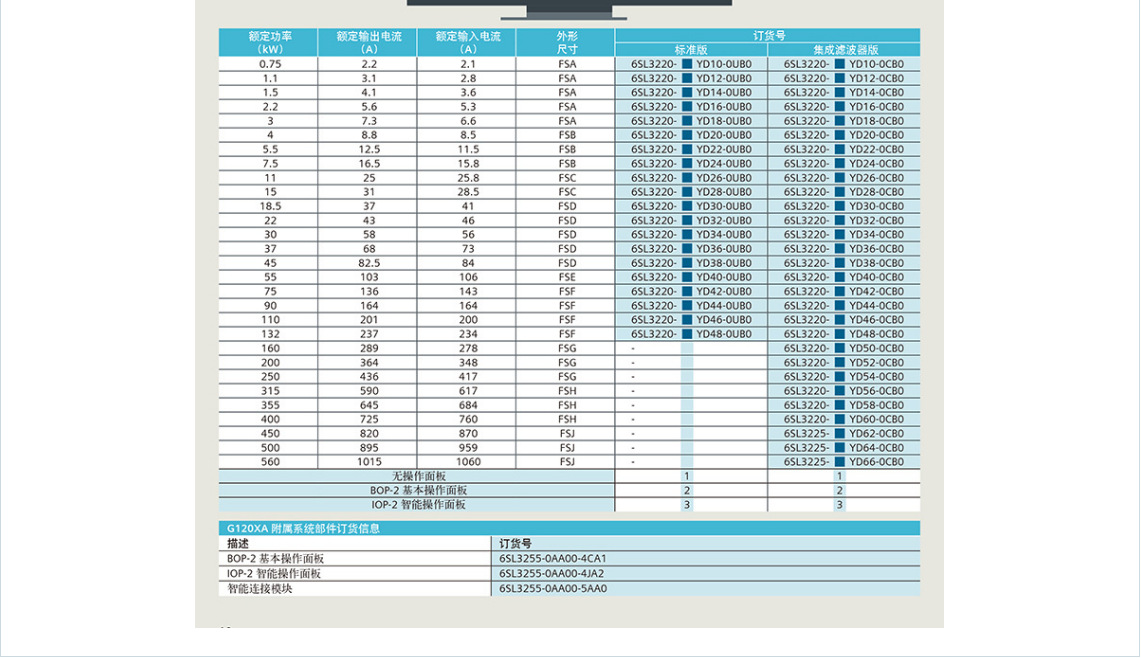The width and height of the screenshot is (1141, 658).
Task: Click the 额定输入电流 (A) column header
Action: click(x=467, y=43)
